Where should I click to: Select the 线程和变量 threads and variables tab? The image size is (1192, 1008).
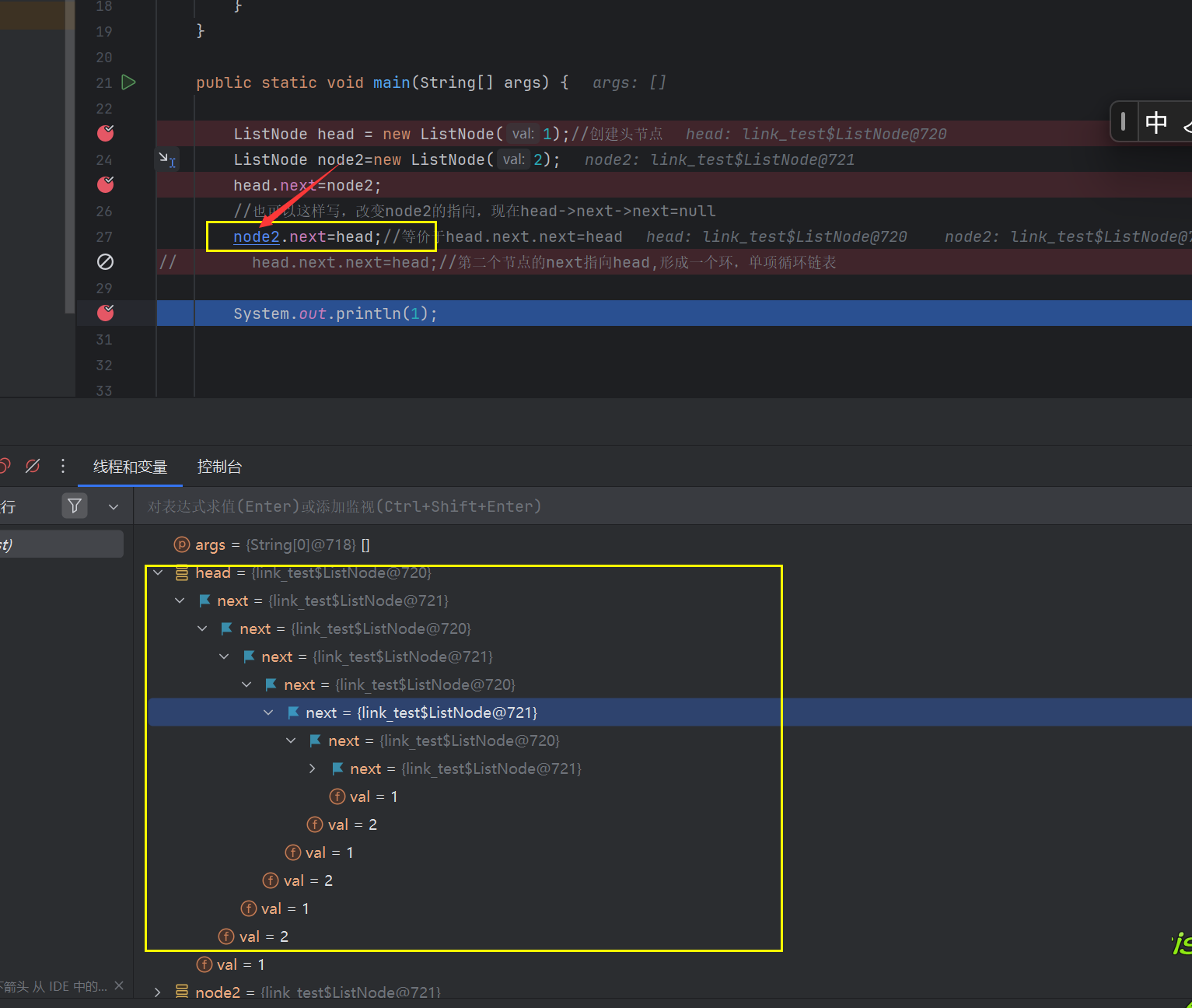(130, 467)
